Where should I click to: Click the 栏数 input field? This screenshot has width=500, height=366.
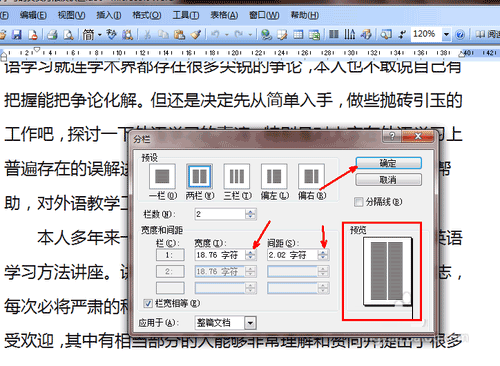point(220,214)
